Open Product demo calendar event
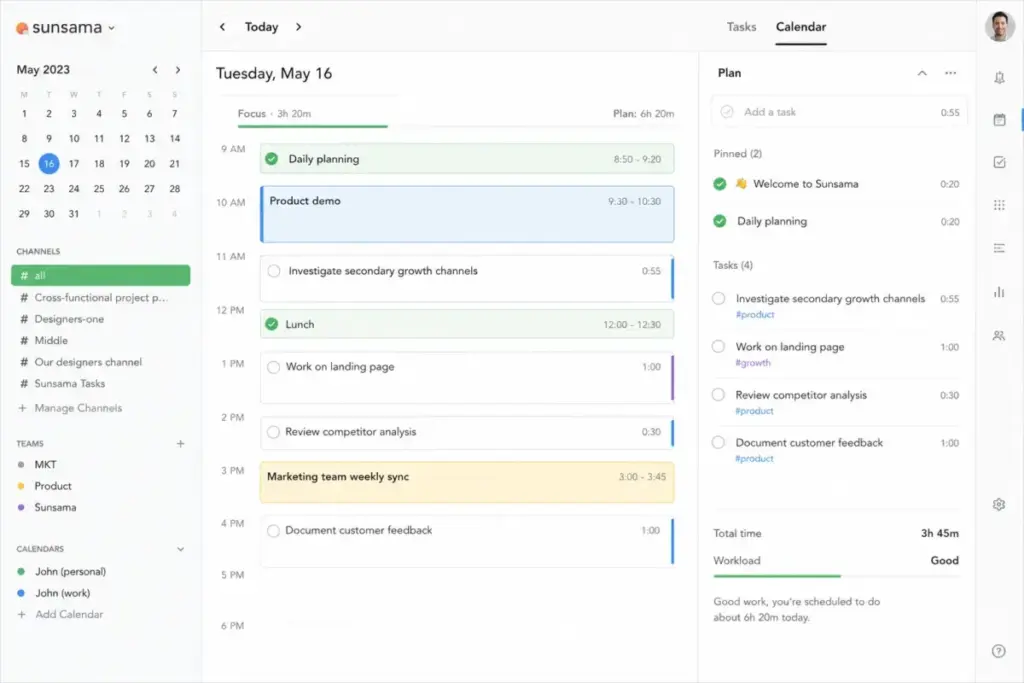This screenshot has height=683, width=1024. [467, 214]
